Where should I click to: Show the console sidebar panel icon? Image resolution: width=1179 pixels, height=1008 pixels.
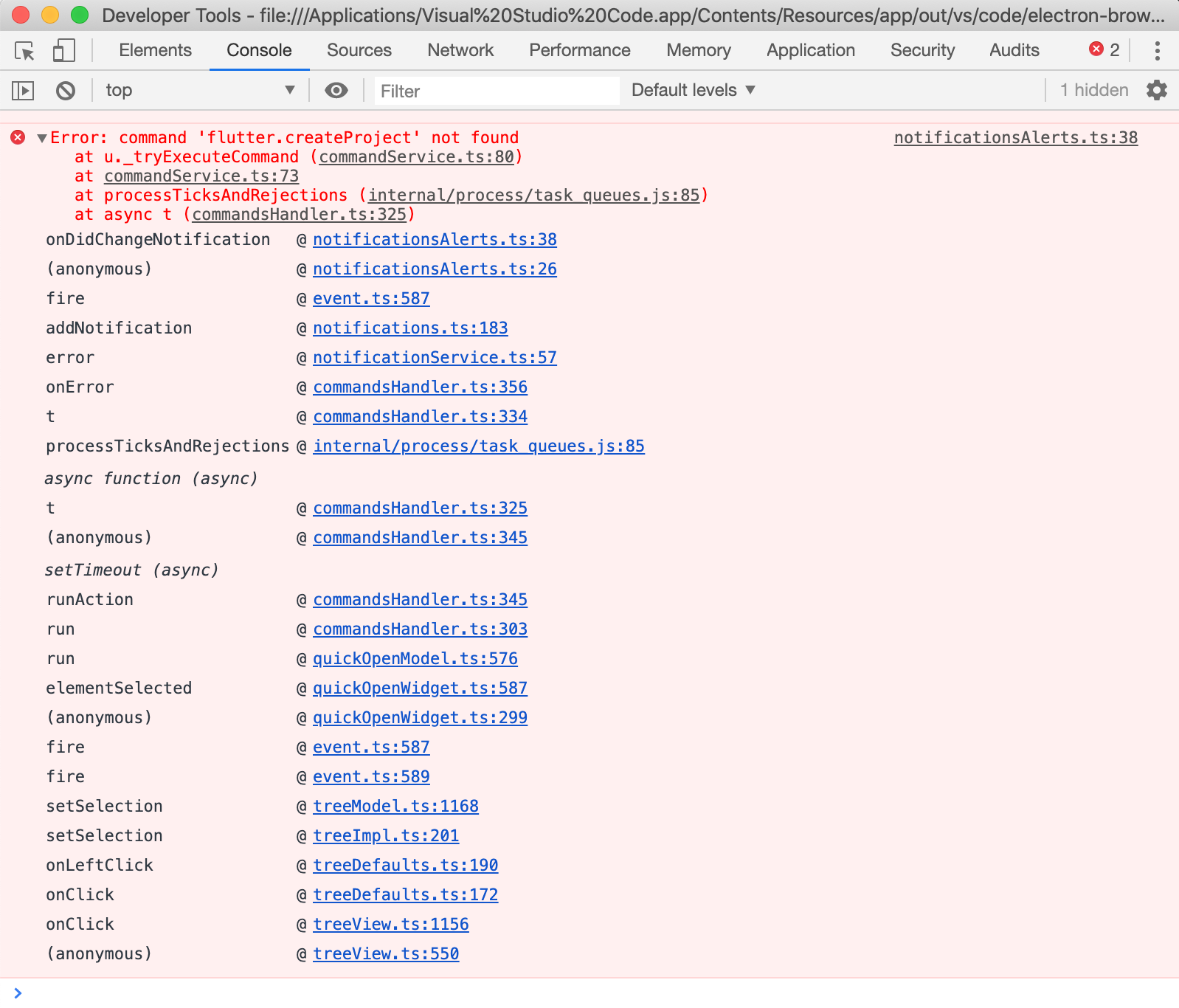[23, 91]
